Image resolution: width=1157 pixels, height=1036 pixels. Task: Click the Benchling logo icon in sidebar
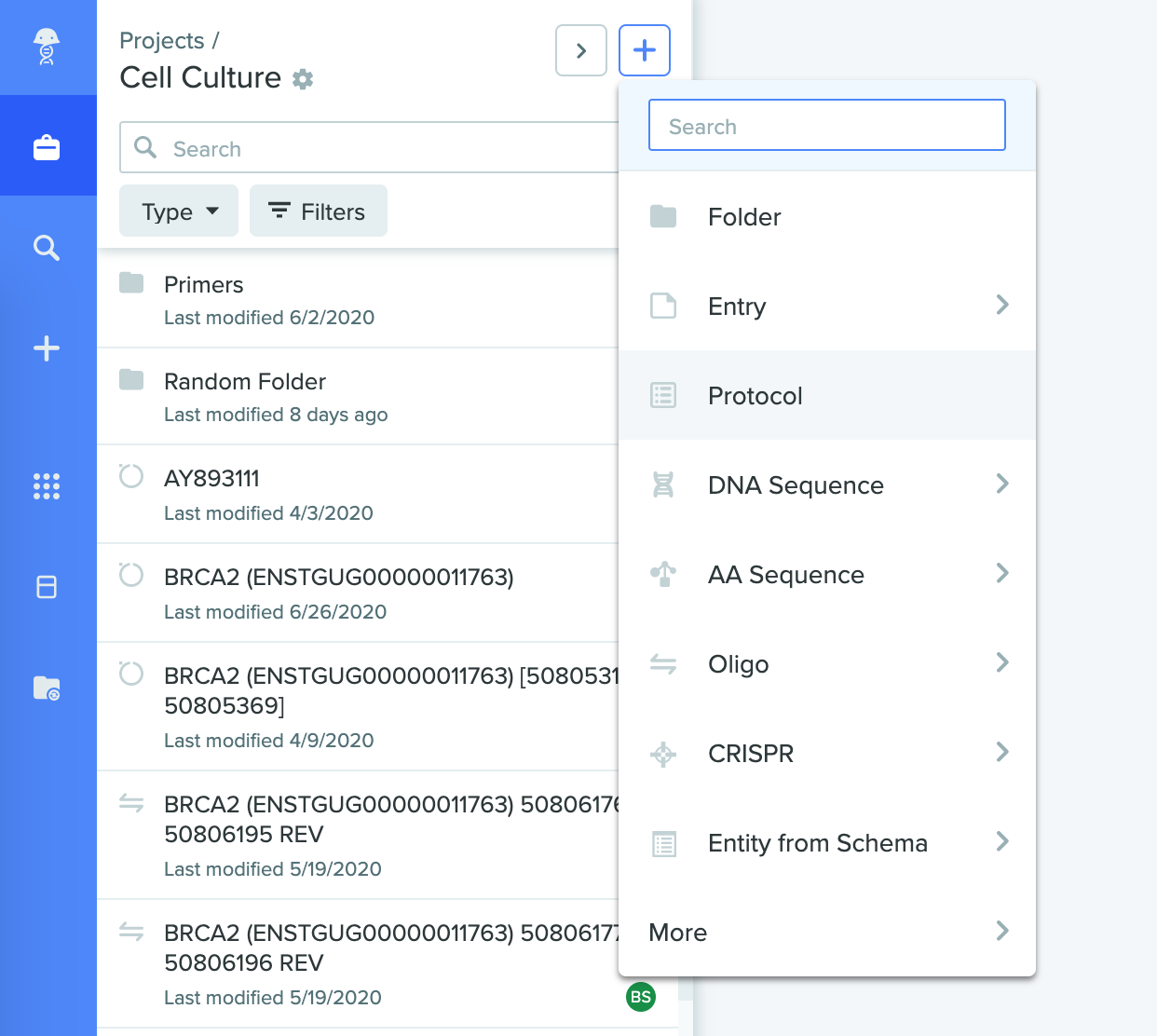click(x=47, y=47)
